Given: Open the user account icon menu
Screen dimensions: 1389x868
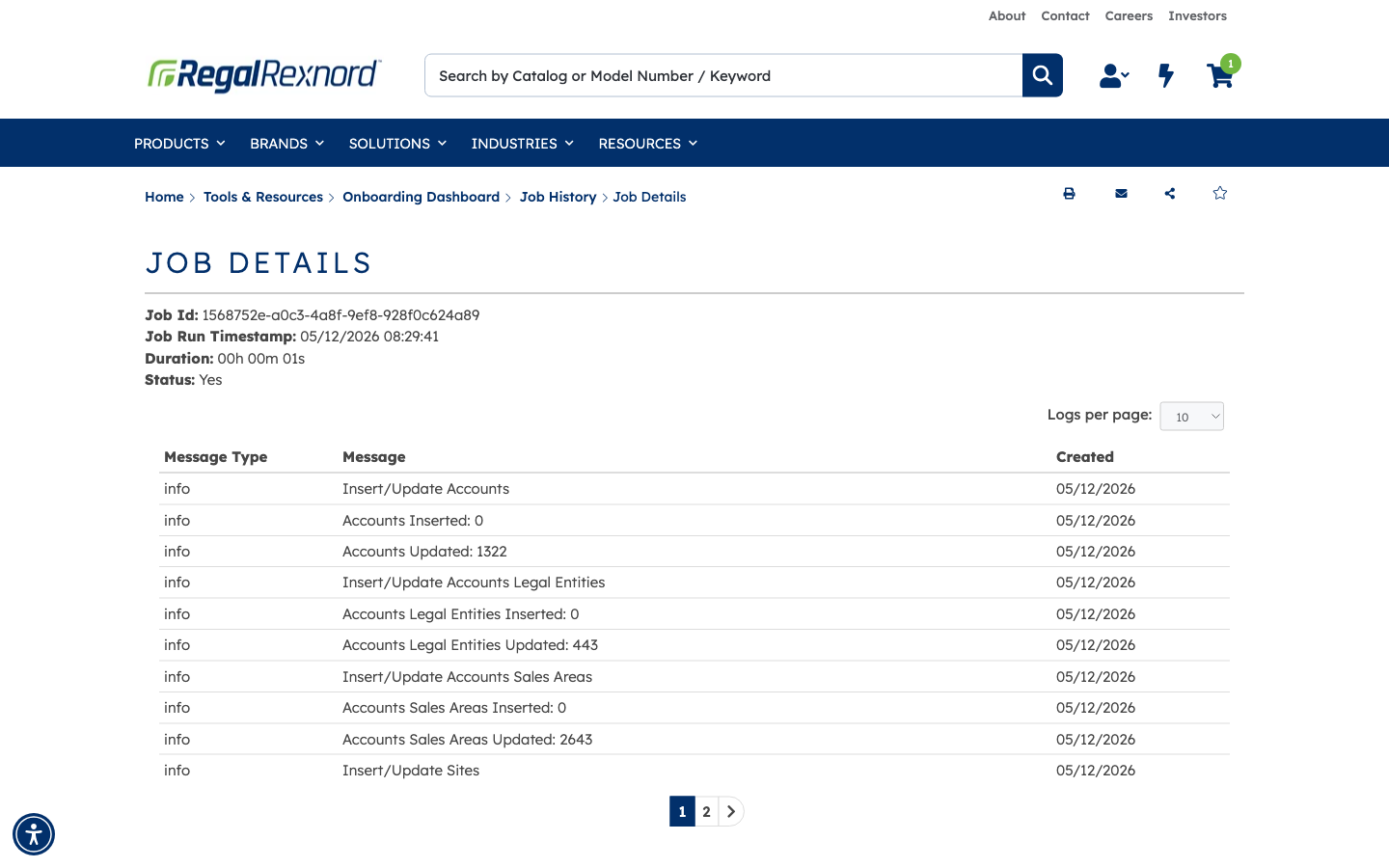Looking at the screenshot, I should (1114, 75).
